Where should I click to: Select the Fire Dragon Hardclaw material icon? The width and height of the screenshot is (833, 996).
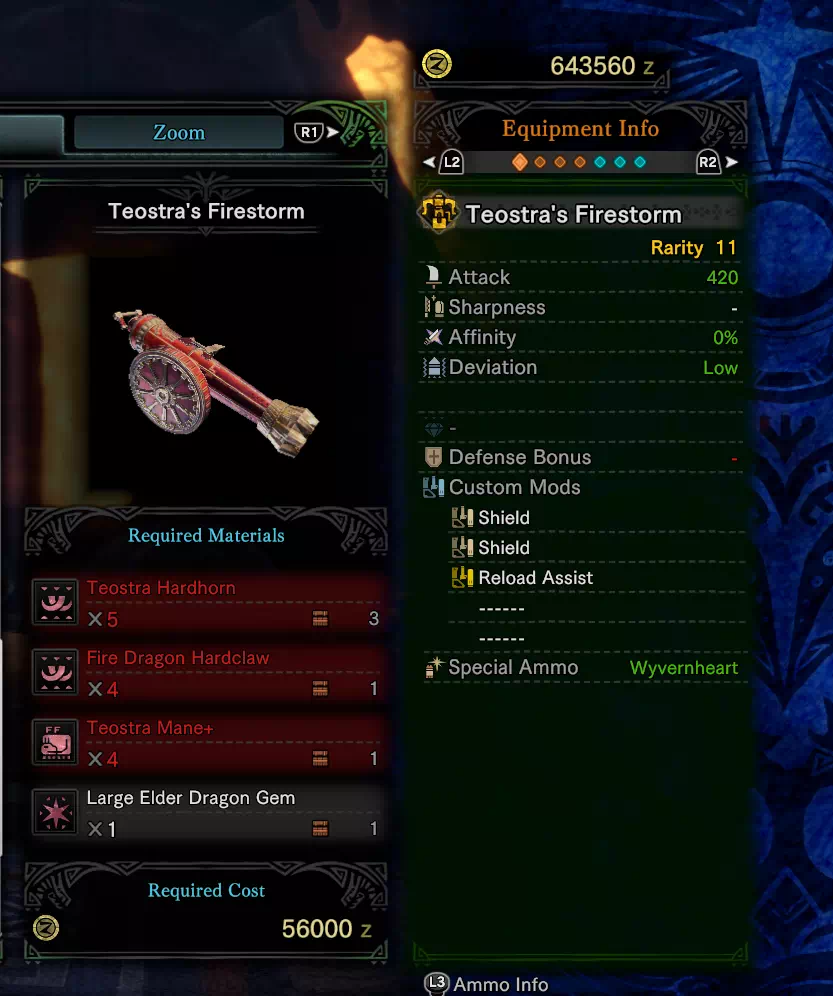click(55, 671)
